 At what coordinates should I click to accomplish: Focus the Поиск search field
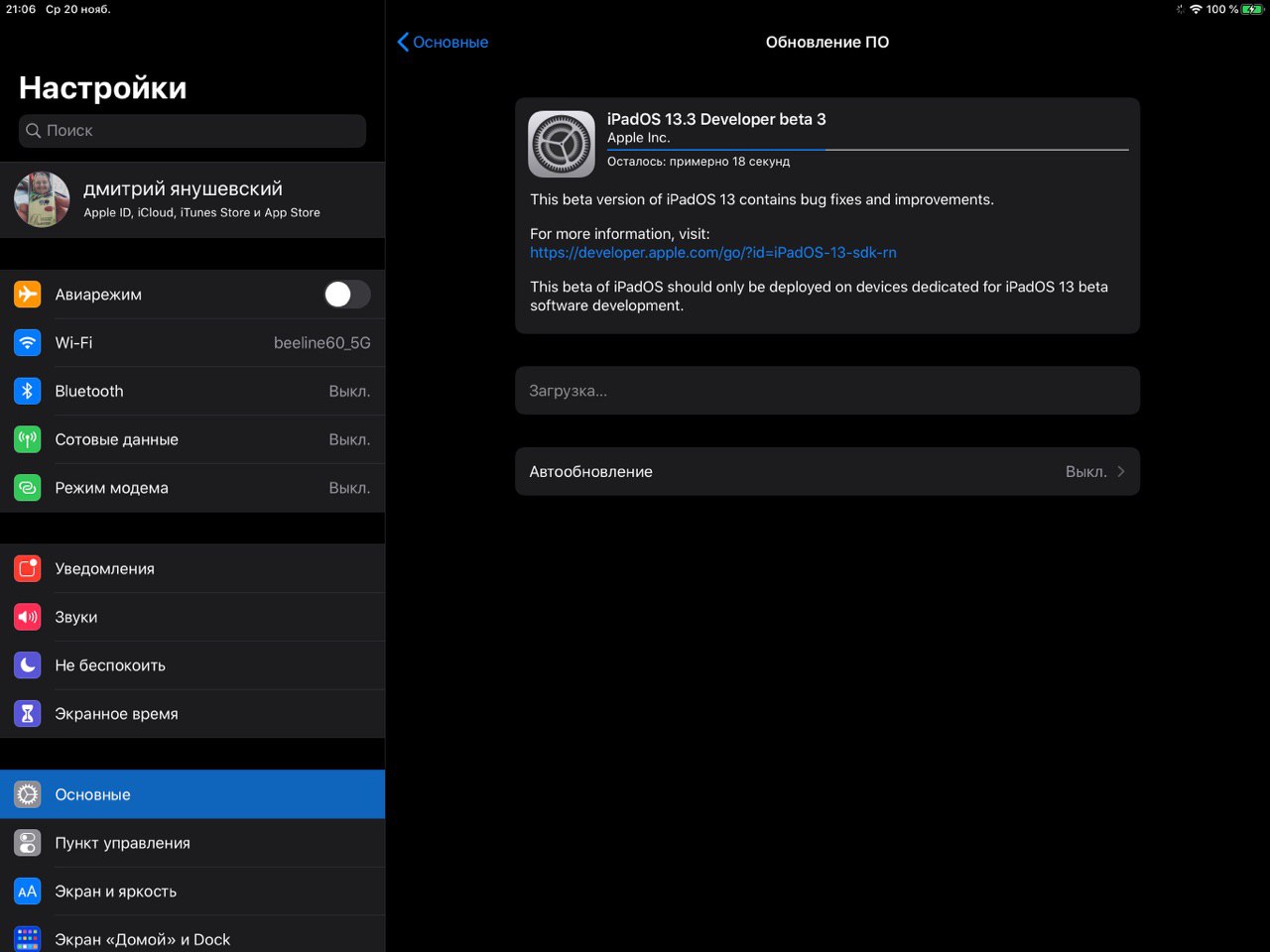click(x=192, y=131)
